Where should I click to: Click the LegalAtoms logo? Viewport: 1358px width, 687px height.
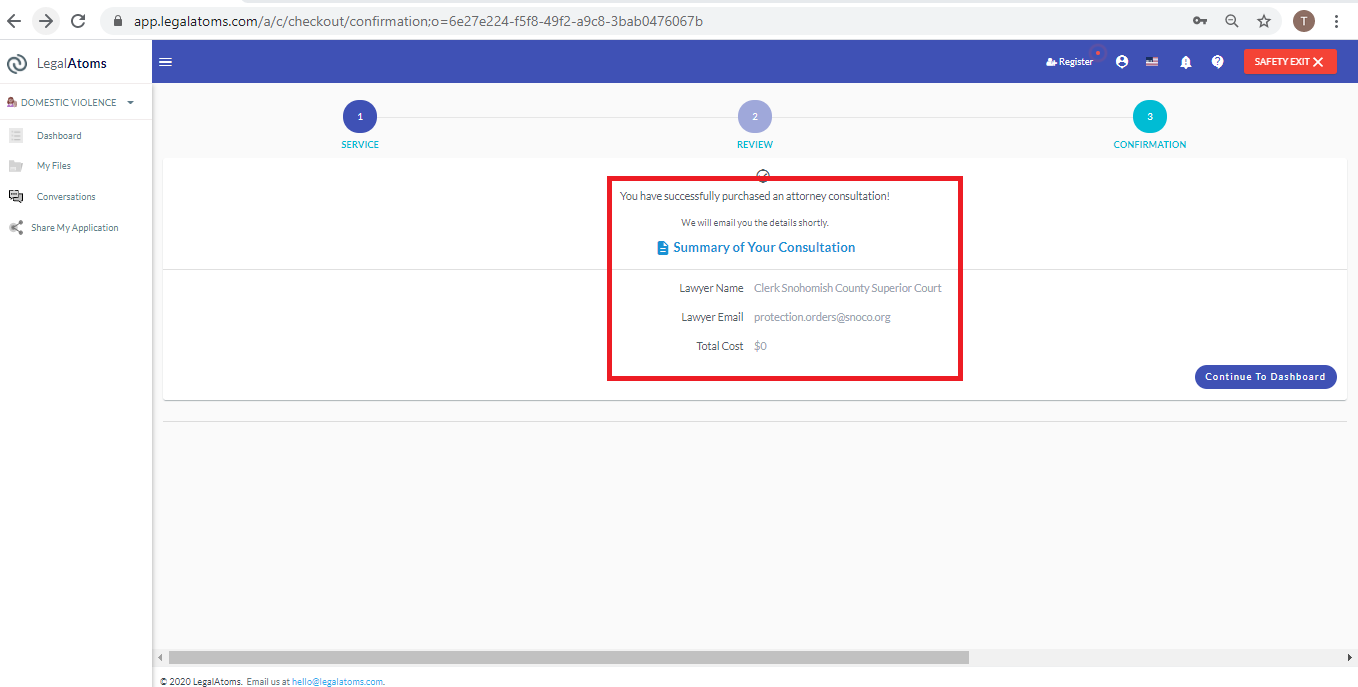pyautogui.click(x=57, y=63)
